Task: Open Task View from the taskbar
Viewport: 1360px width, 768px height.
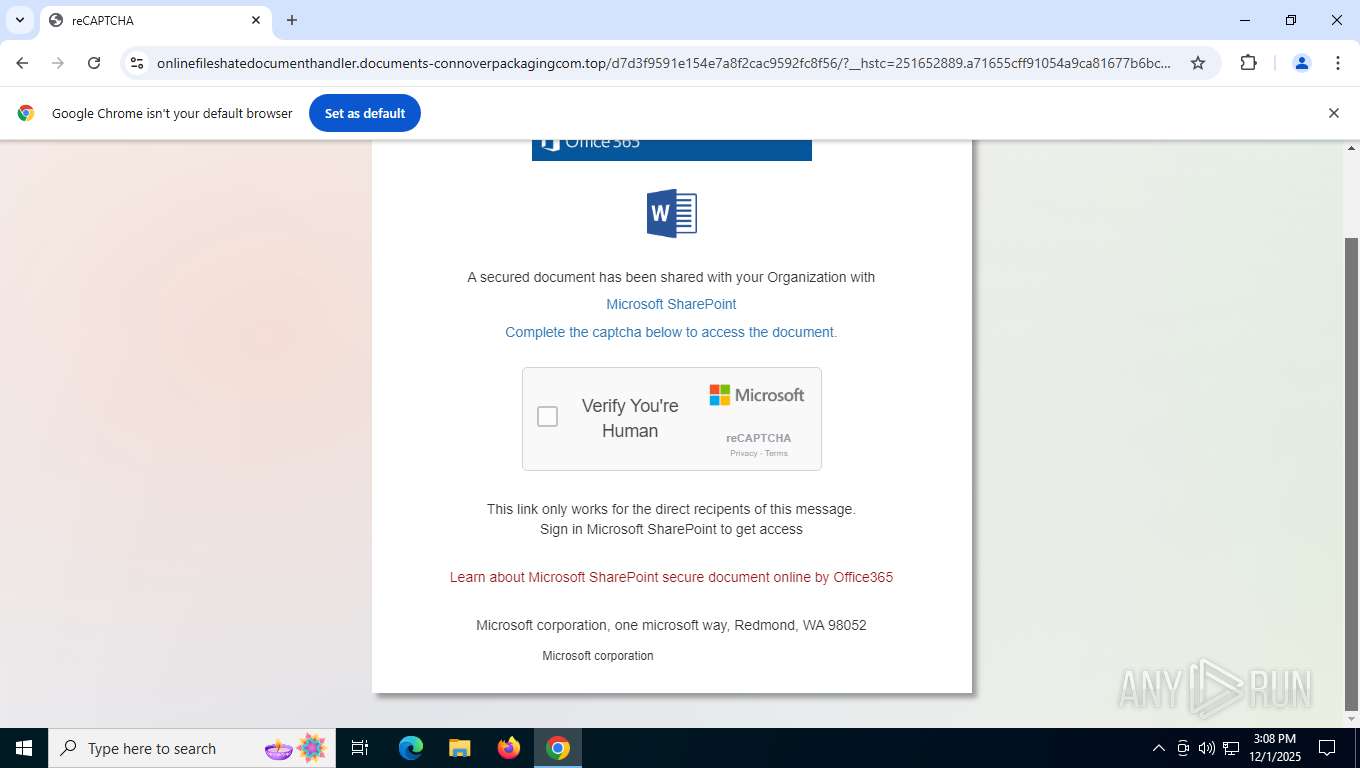Action: 360,748
